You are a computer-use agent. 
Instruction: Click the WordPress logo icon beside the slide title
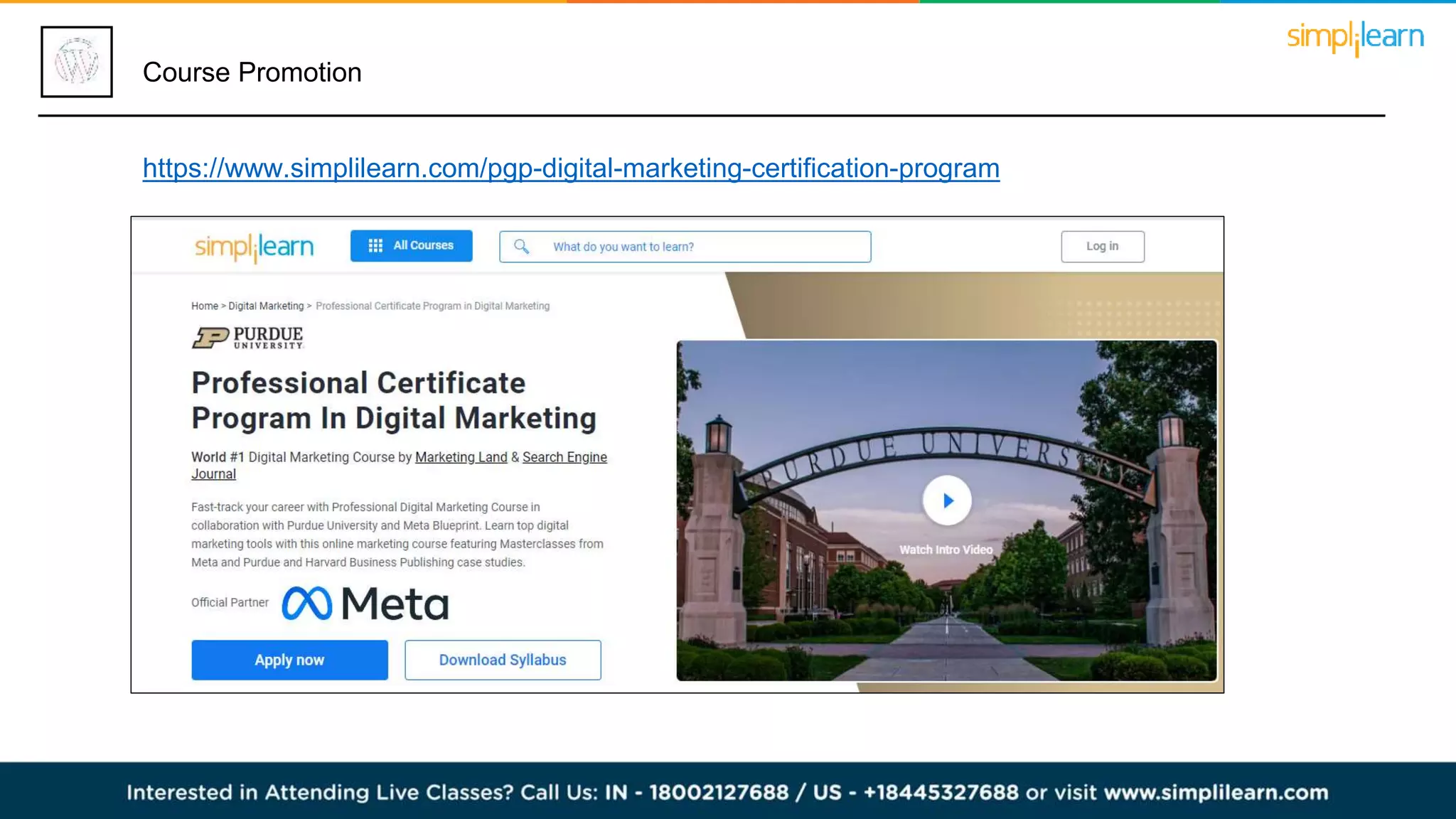(x=77, y=62)
